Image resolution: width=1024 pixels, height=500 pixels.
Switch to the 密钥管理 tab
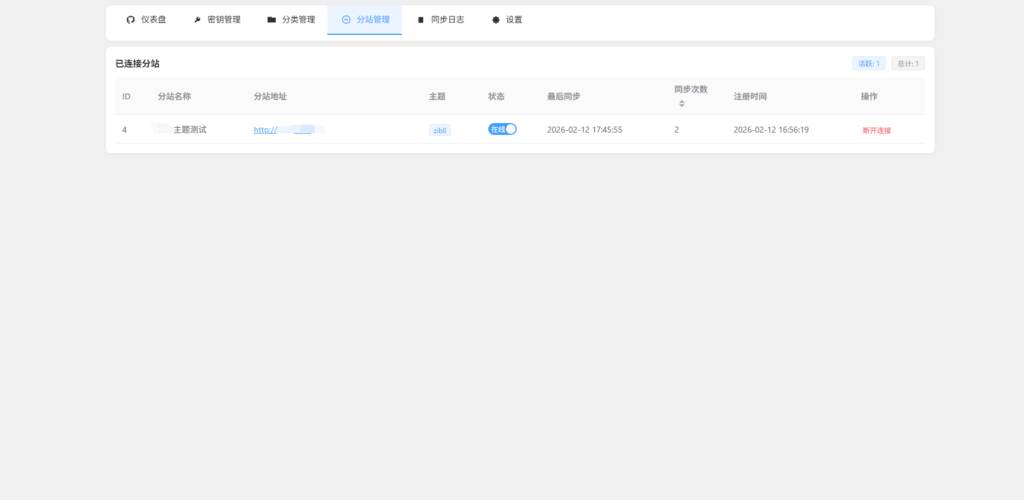[216, 20]
